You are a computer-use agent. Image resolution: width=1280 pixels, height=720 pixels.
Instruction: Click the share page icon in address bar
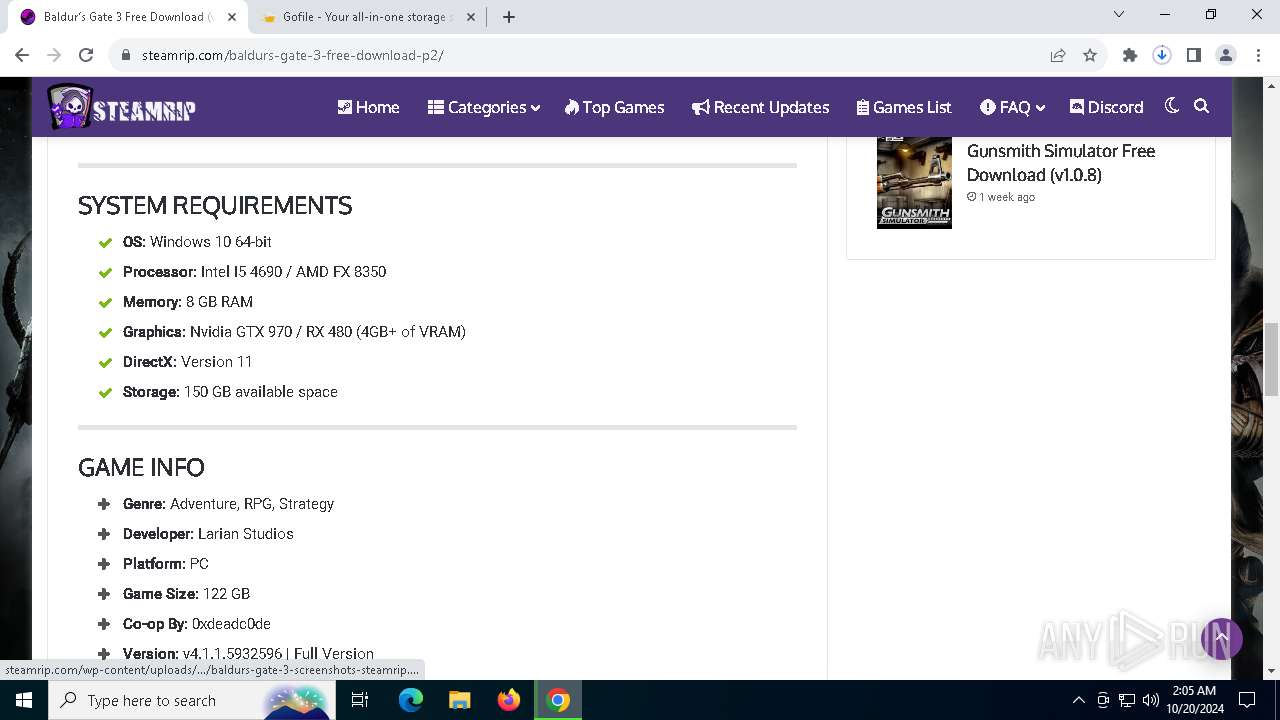click(x=1058, y=55)
